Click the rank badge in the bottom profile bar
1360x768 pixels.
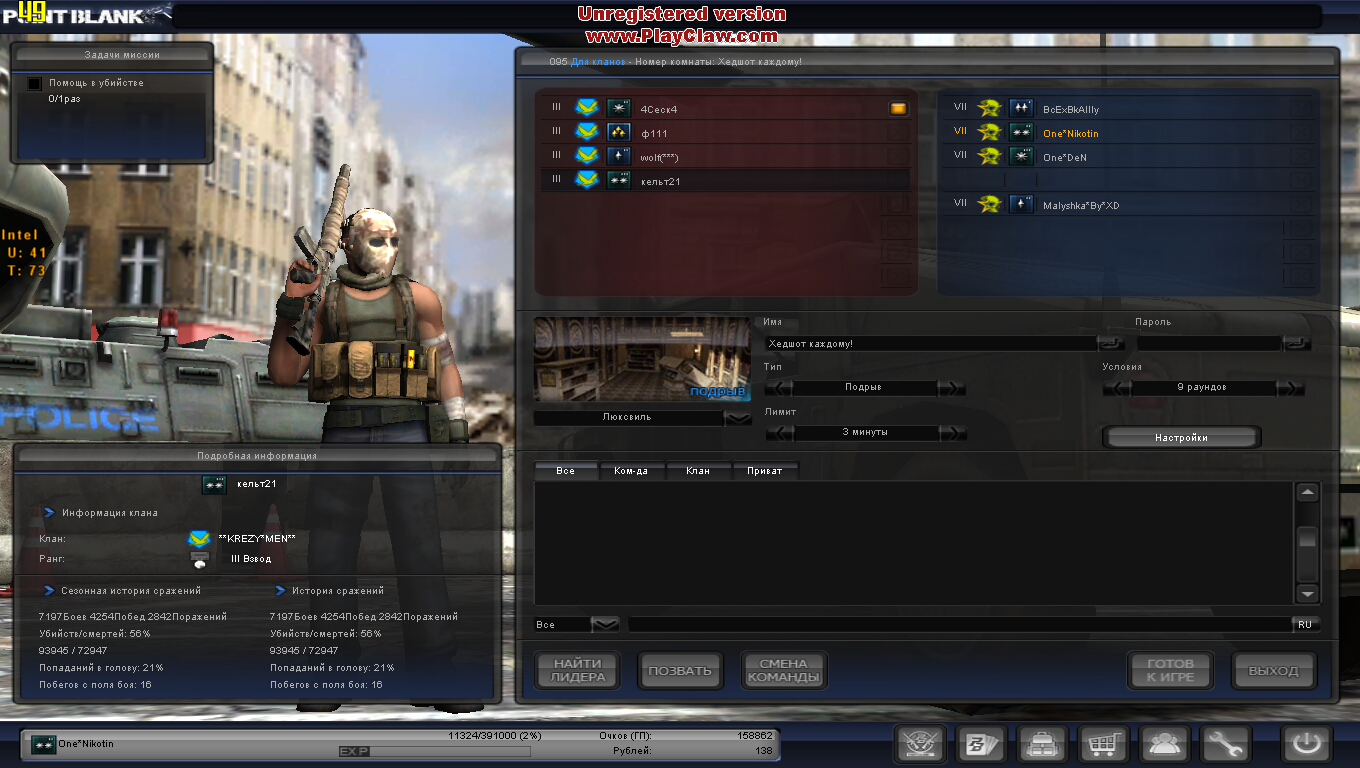(x=43, y=744)
